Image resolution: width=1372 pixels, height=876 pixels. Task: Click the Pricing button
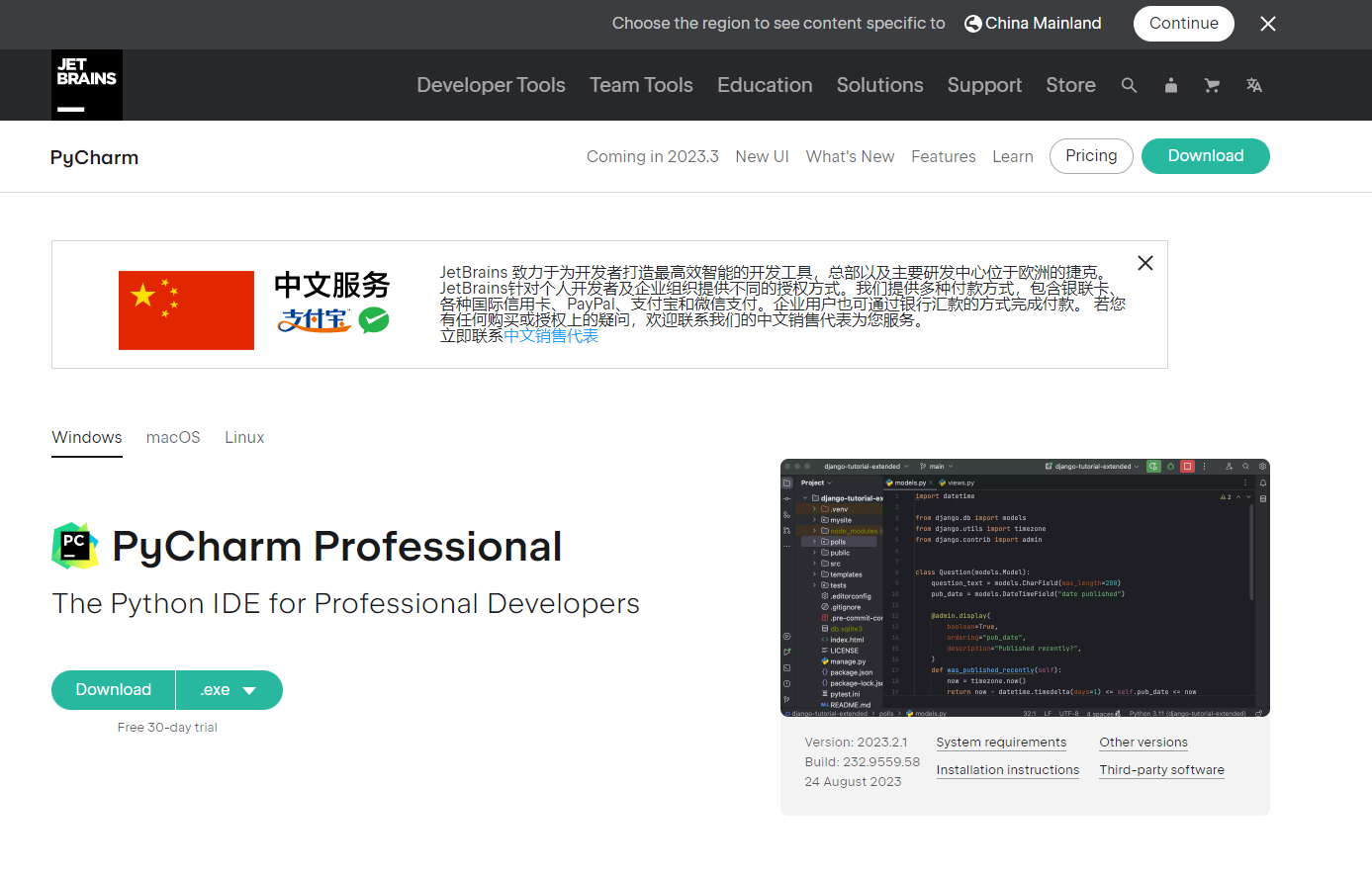point(1091,156)
